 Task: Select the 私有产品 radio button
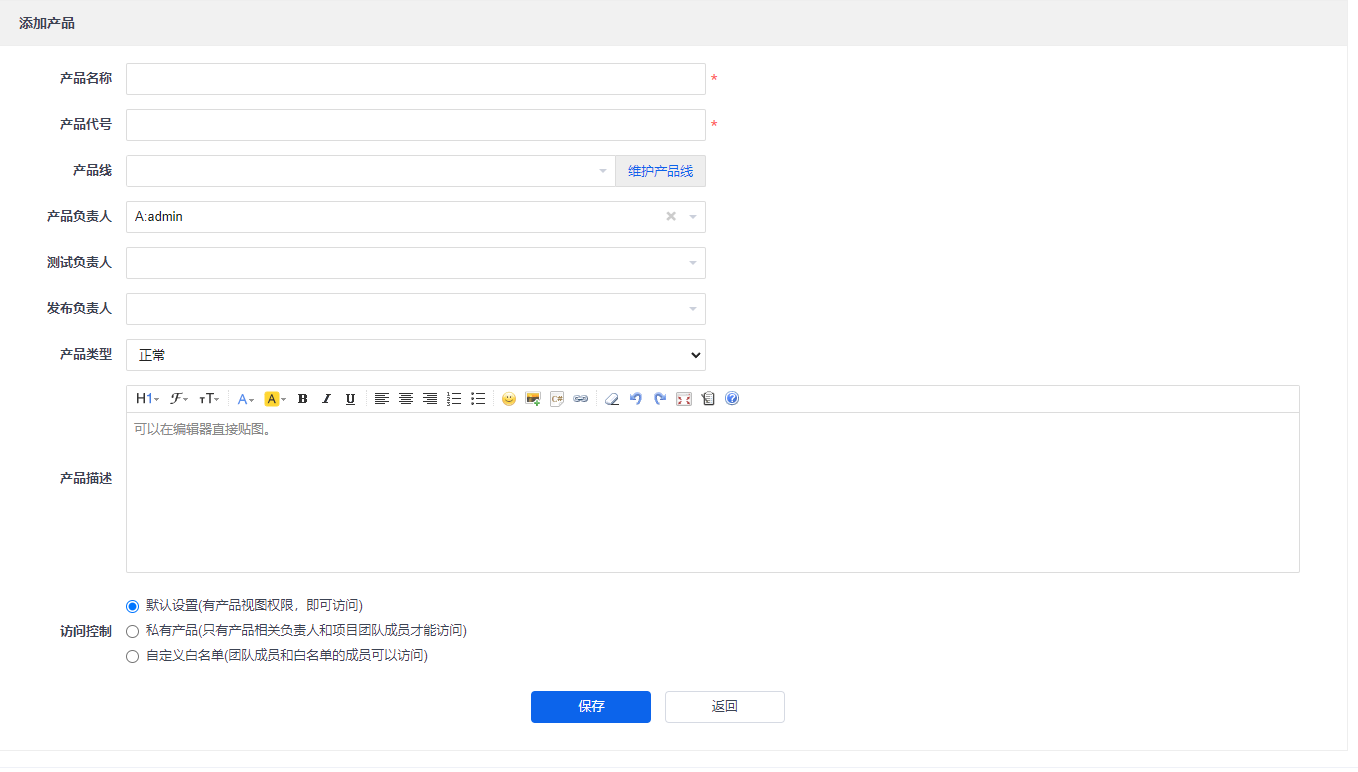132,631
